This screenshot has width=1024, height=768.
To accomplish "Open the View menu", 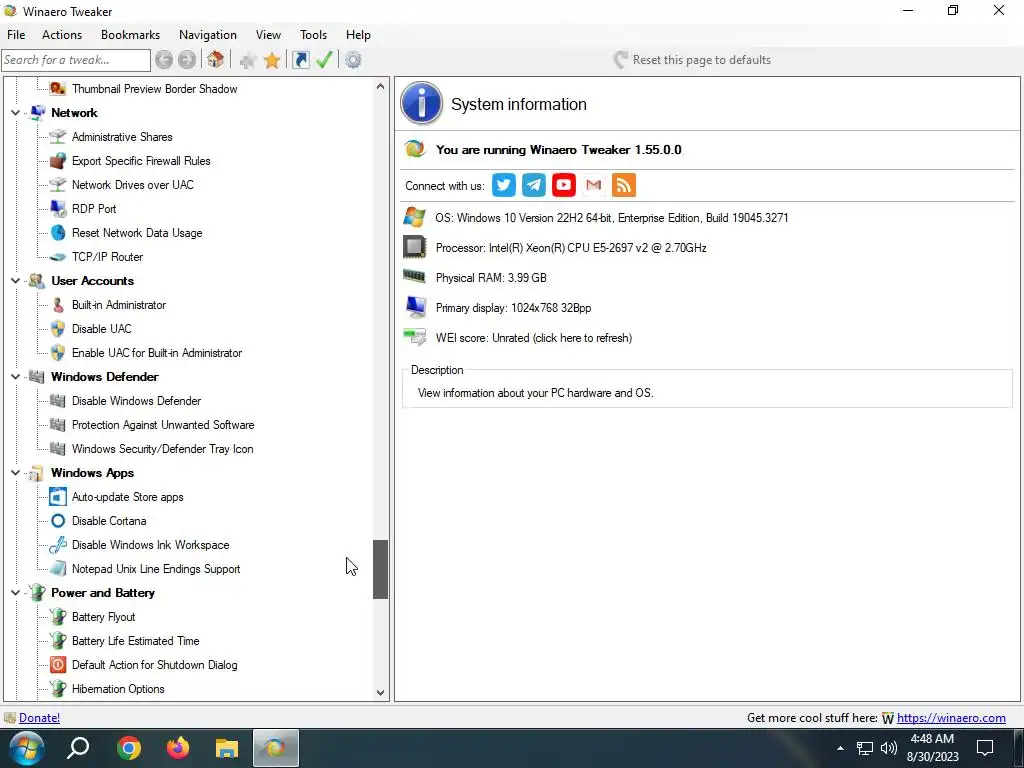I will click(x=268, y=35).
